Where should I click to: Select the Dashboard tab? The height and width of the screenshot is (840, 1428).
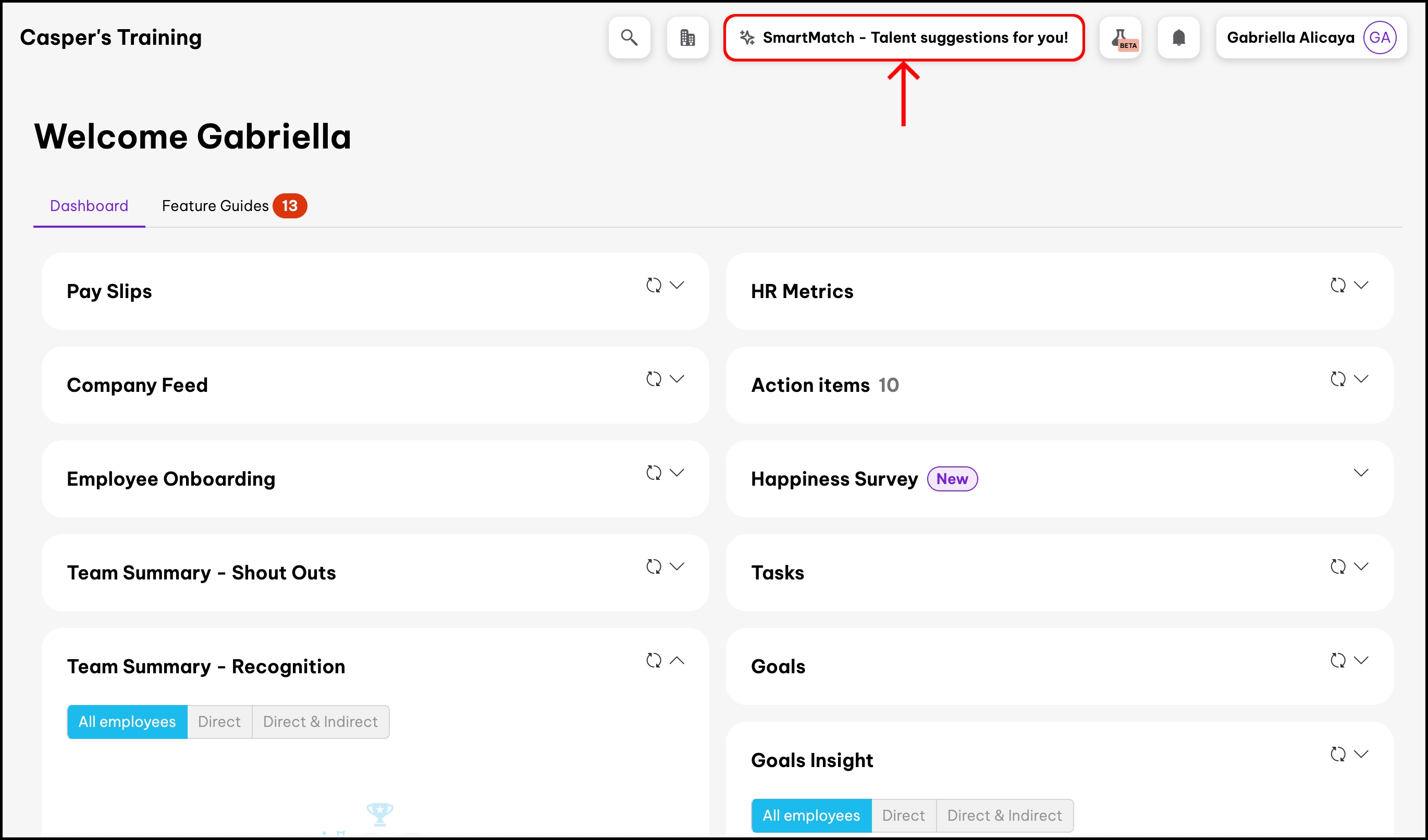tap(89, 206)
